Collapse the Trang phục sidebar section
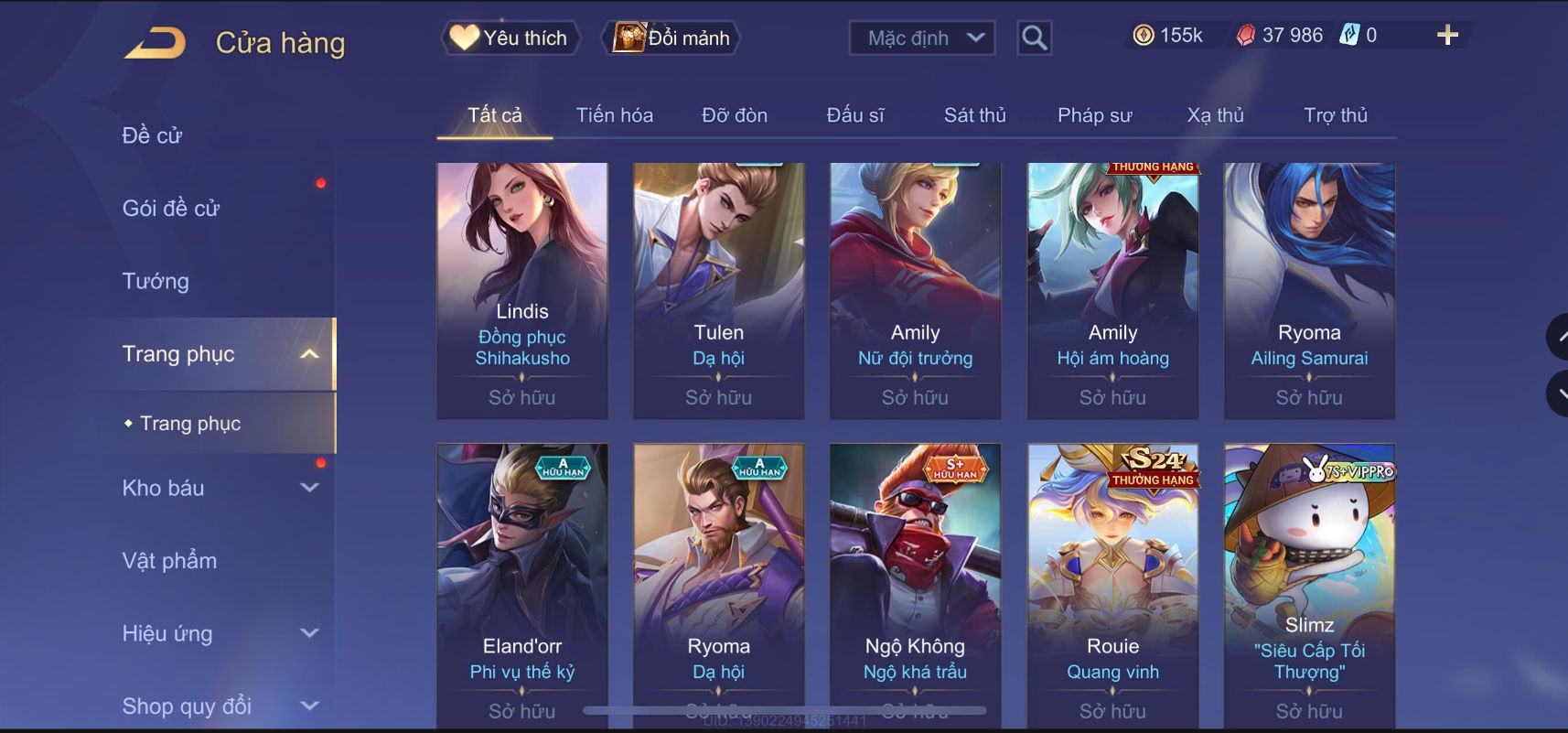Image resolution: width=1568 pixels, height=733 pixels. coord(310,354)
